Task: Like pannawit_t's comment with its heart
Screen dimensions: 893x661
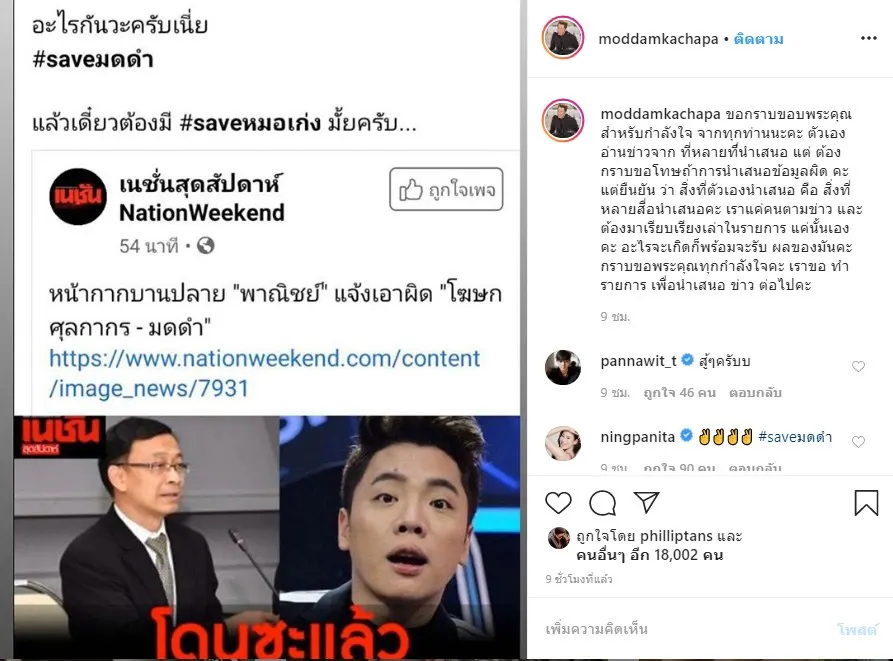Action: pos(858,367)
